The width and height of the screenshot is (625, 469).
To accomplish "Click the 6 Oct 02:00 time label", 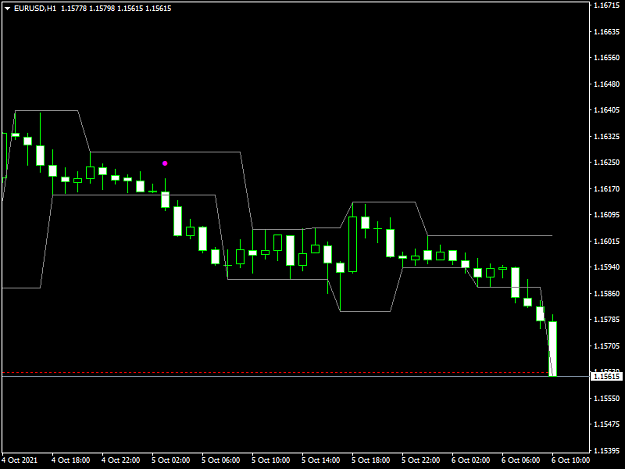I will click(471, 460).
